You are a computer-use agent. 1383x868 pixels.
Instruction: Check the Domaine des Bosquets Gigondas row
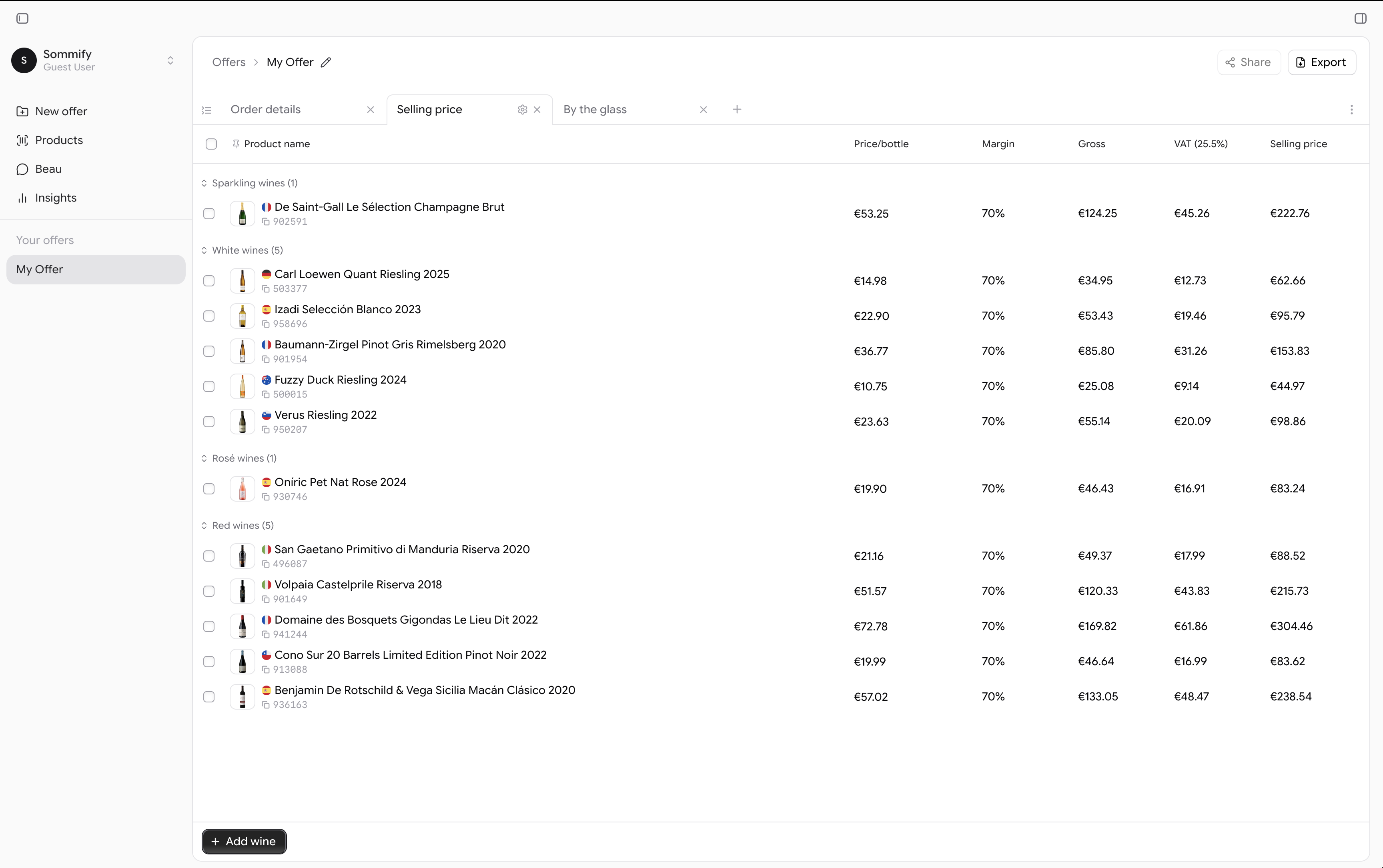click(x=209, y=626)
